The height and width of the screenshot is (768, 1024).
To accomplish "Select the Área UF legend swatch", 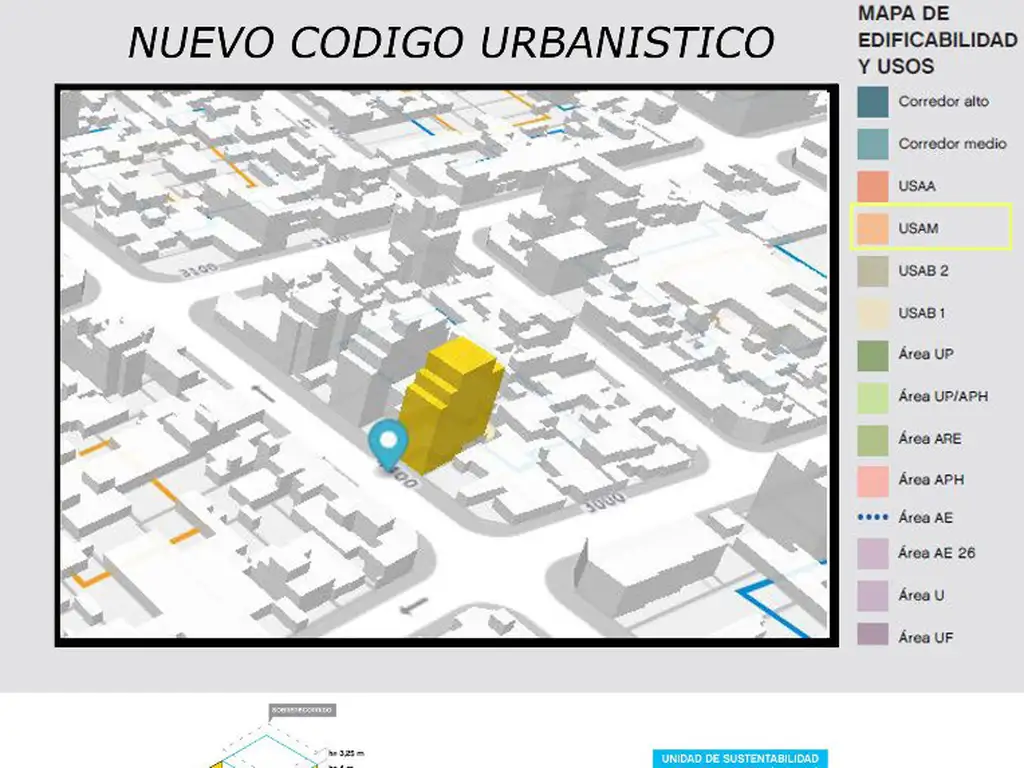I will pyautogui.click(x=872, y=637).
